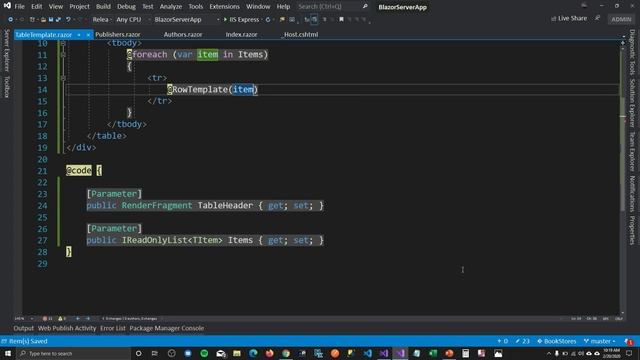Open the Properties side panel
This screenshot has height=360, width=640.
632,230
